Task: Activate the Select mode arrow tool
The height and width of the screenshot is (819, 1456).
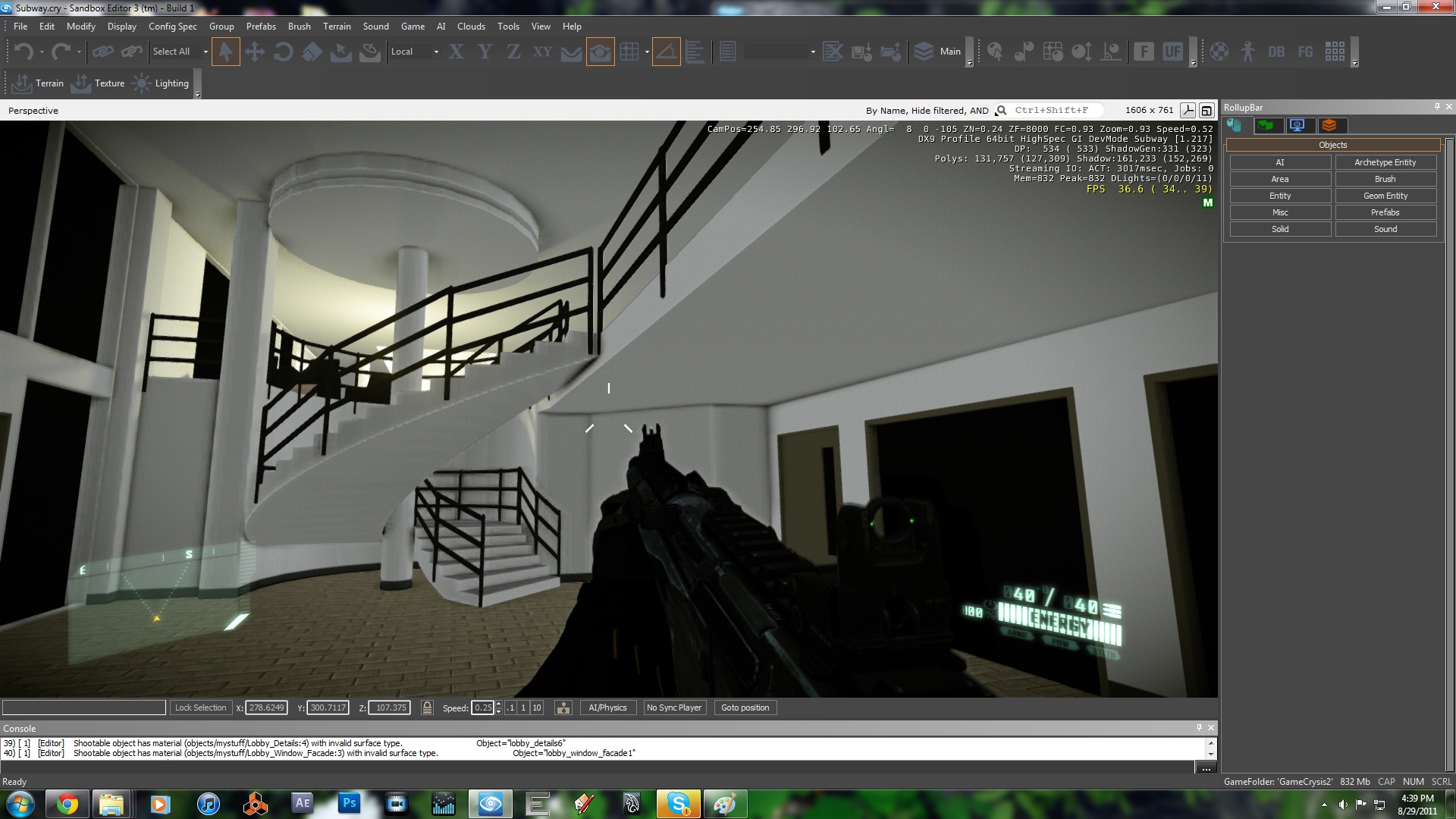Action: coord(225,52)
